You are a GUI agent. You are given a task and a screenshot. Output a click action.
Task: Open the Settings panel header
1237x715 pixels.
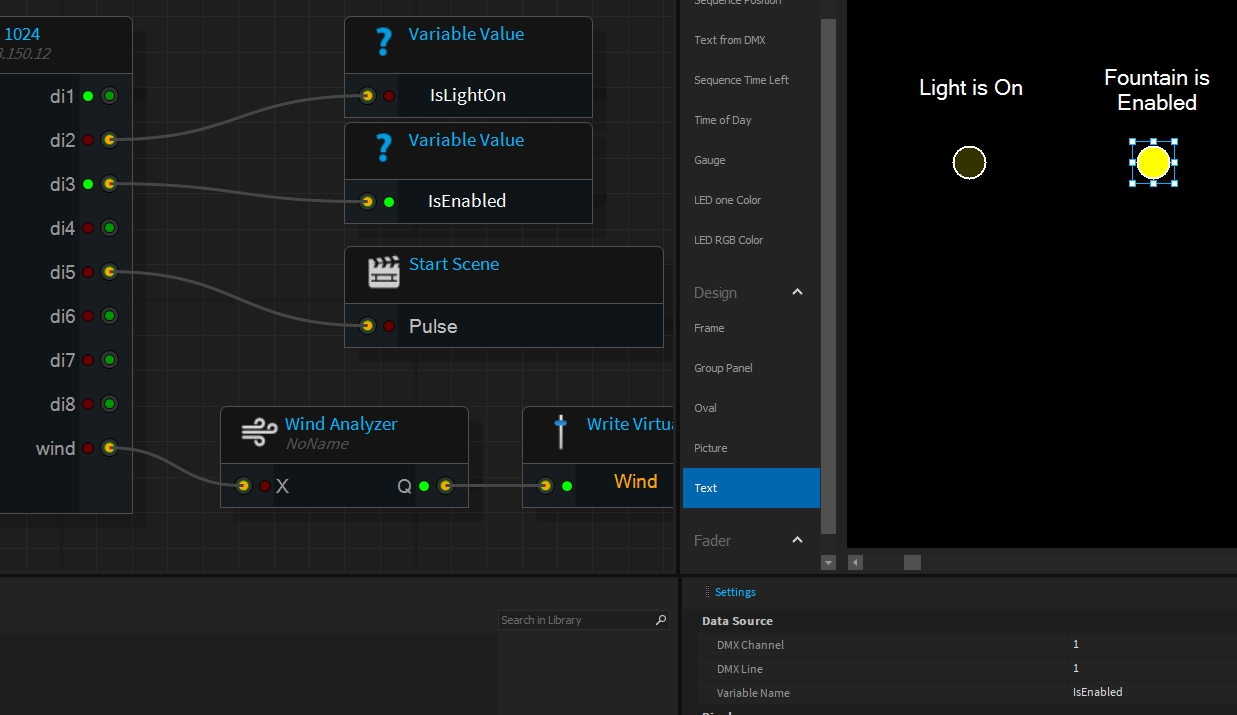click(735, 592)
